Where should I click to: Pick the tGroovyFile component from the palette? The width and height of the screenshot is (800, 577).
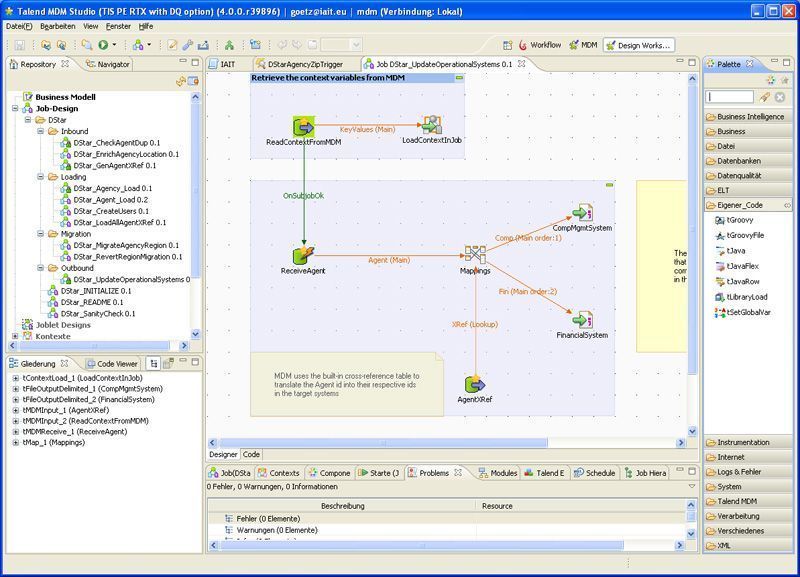tap(739, 235)
